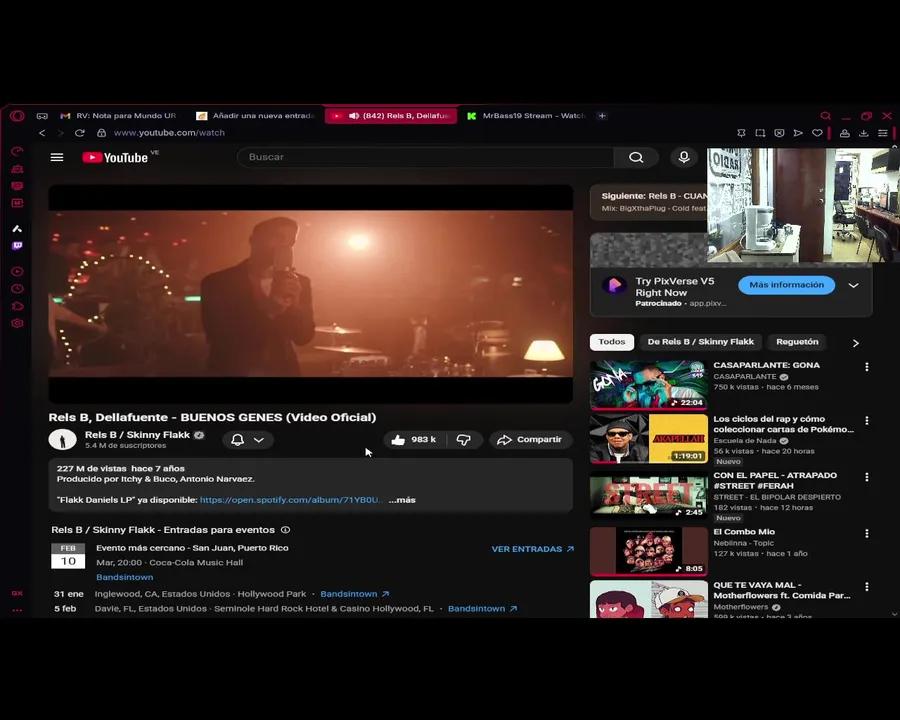
Task: Click the padlock site info icon
Action: click(102, 133)
